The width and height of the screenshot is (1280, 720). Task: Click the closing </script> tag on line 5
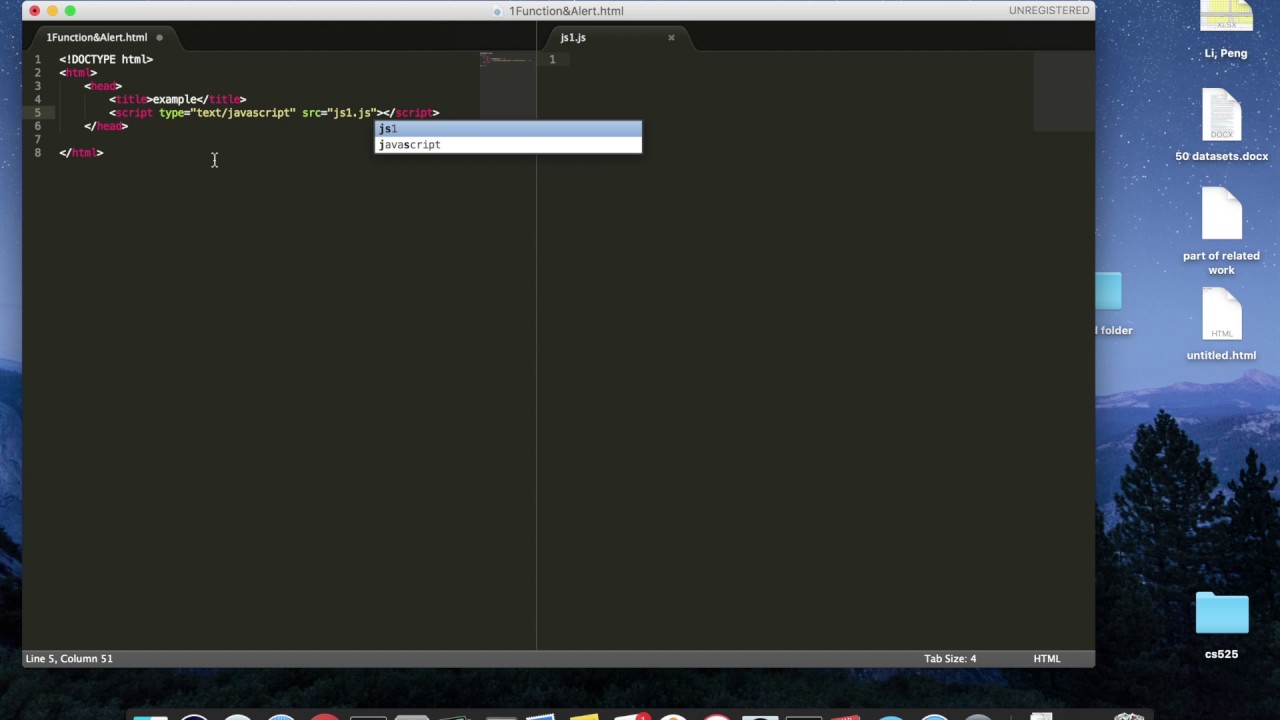411,113
